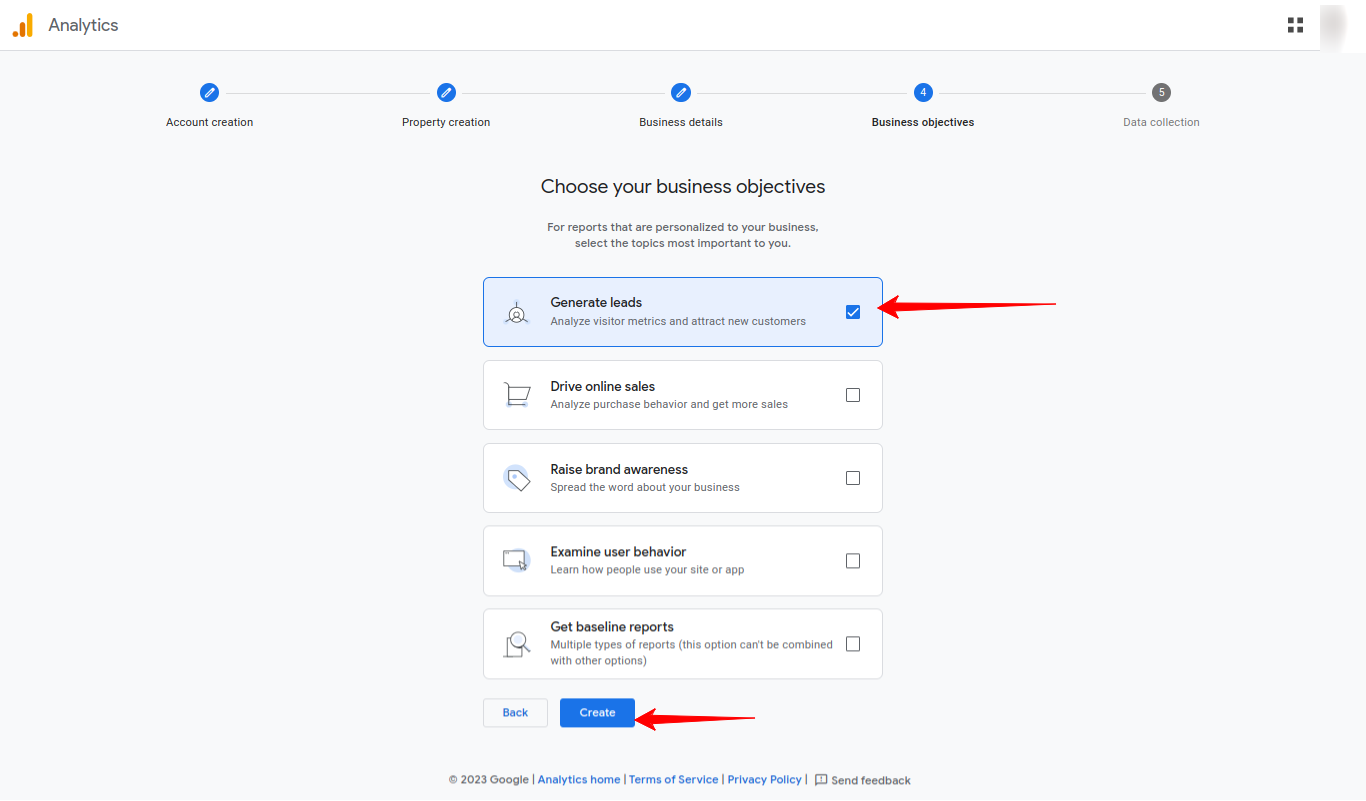Jump to step 5 Data collection
The image size is (1366, 801).
[1160, 92]
